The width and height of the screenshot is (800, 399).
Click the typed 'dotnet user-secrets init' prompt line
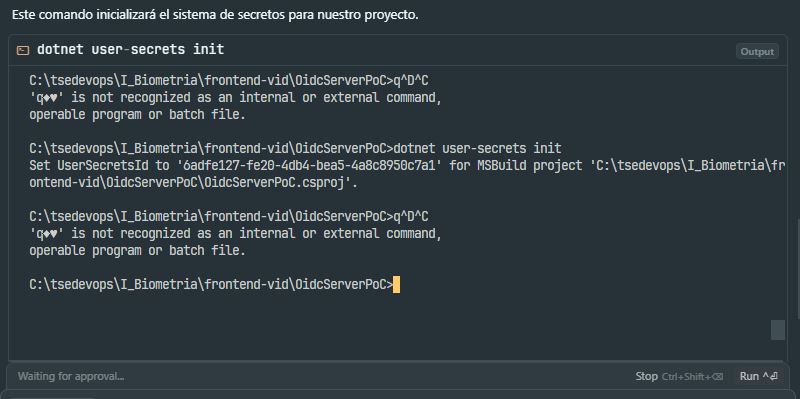[295, 148]
